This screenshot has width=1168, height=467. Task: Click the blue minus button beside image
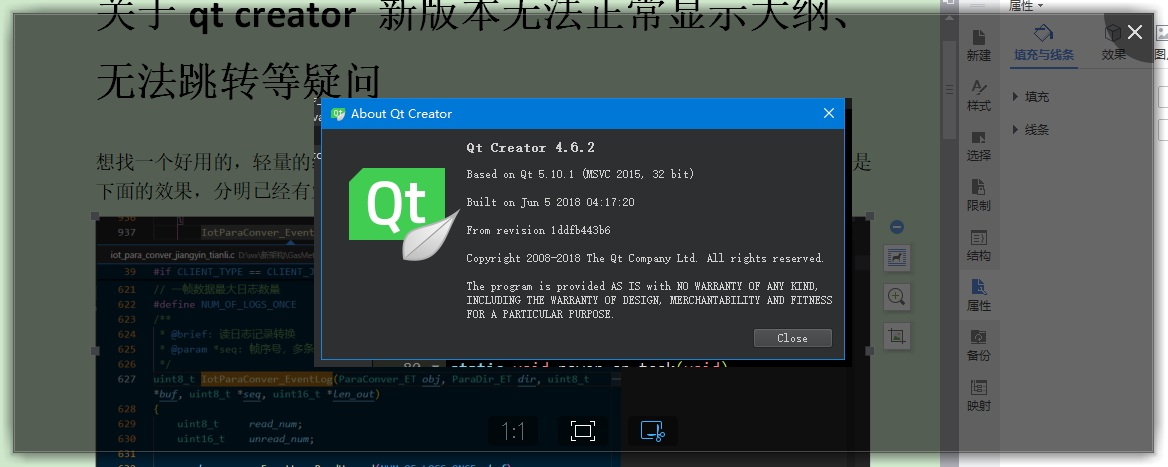tap(897, 227)
